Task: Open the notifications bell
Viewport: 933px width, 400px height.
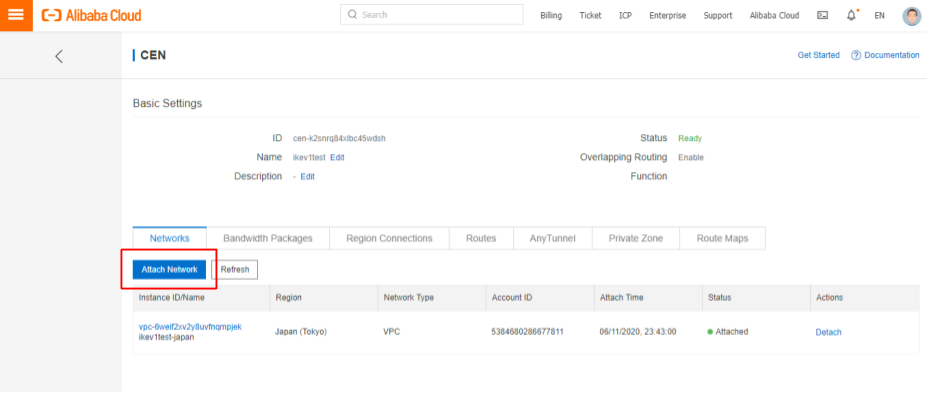Action: 851,15
